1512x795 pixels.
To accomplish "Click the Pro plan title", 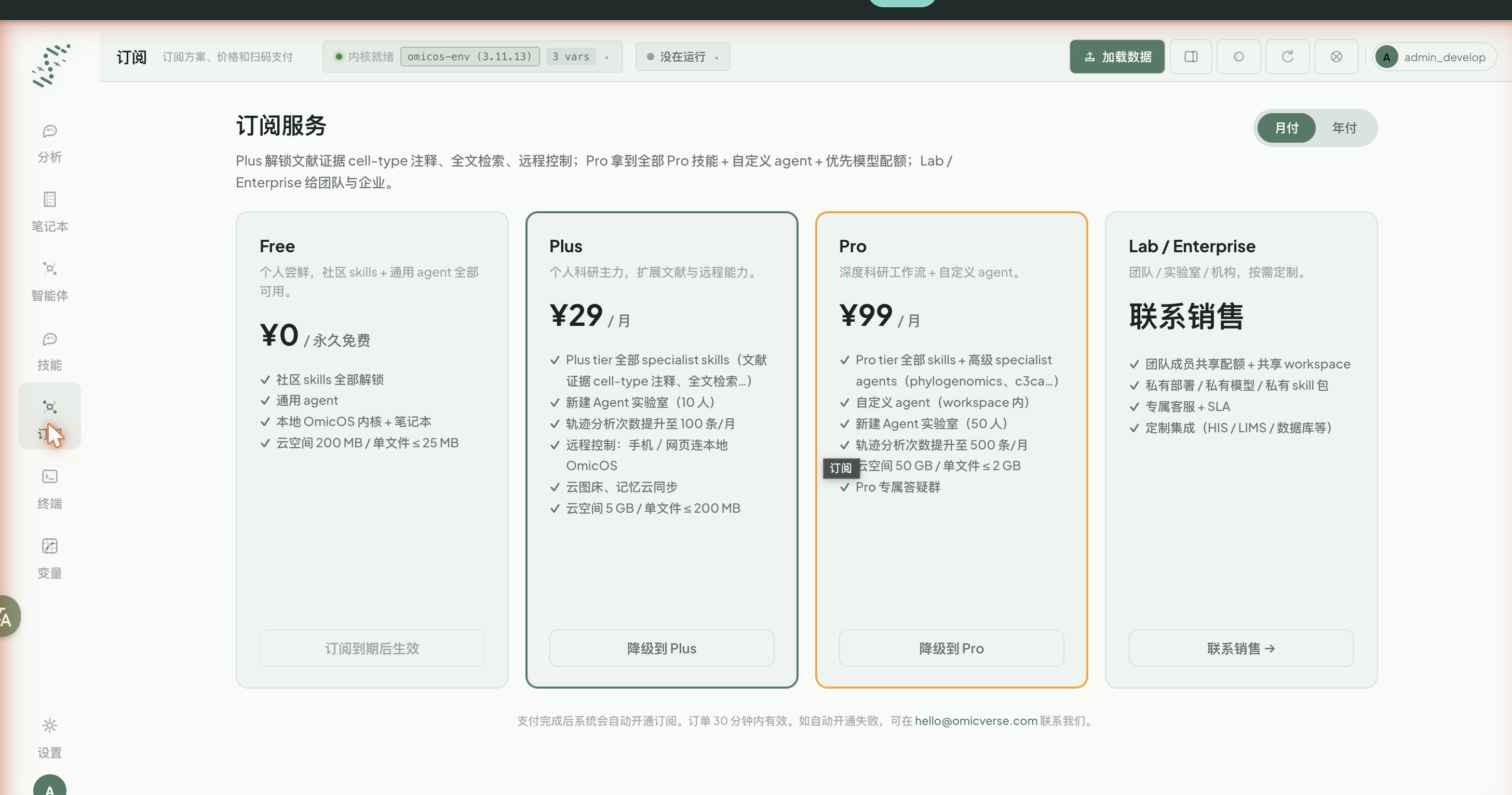I will click(852, 246).
